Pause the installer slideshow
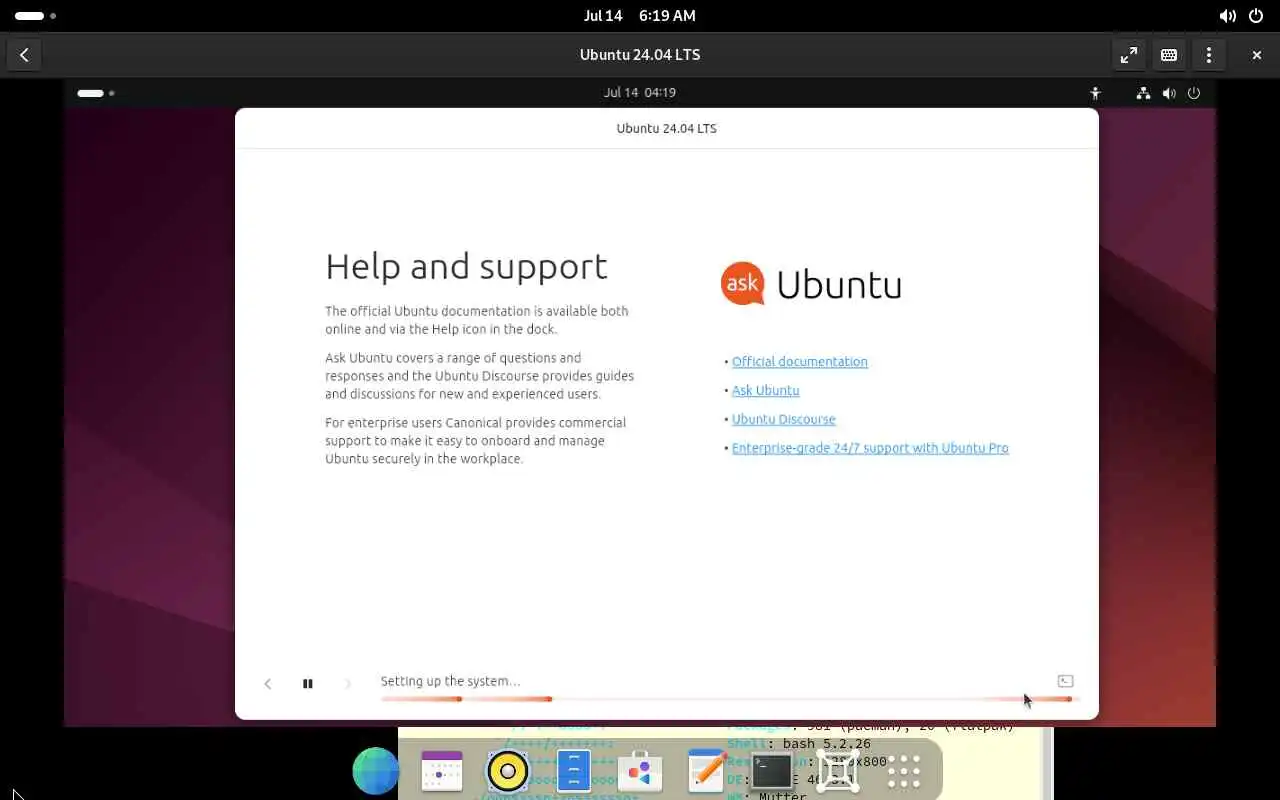Screen dimensions: 1280x800 308,684
